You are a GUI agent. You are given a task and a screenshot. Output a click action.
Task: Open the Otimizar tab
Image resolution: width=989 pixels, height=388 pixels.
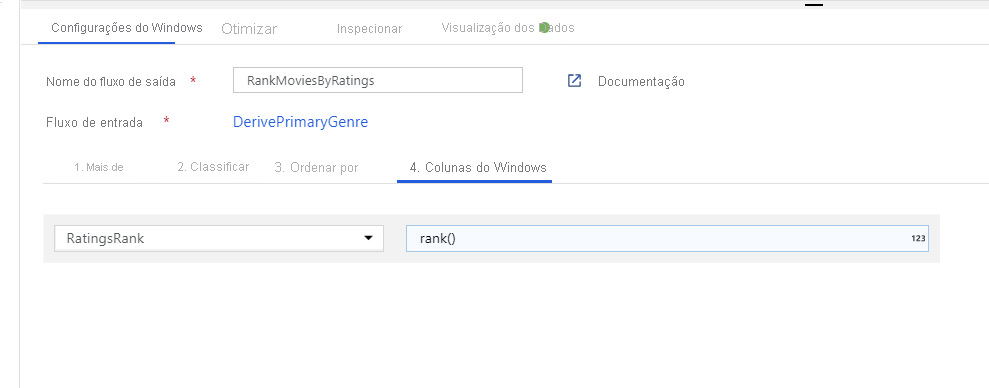(249, 29)
